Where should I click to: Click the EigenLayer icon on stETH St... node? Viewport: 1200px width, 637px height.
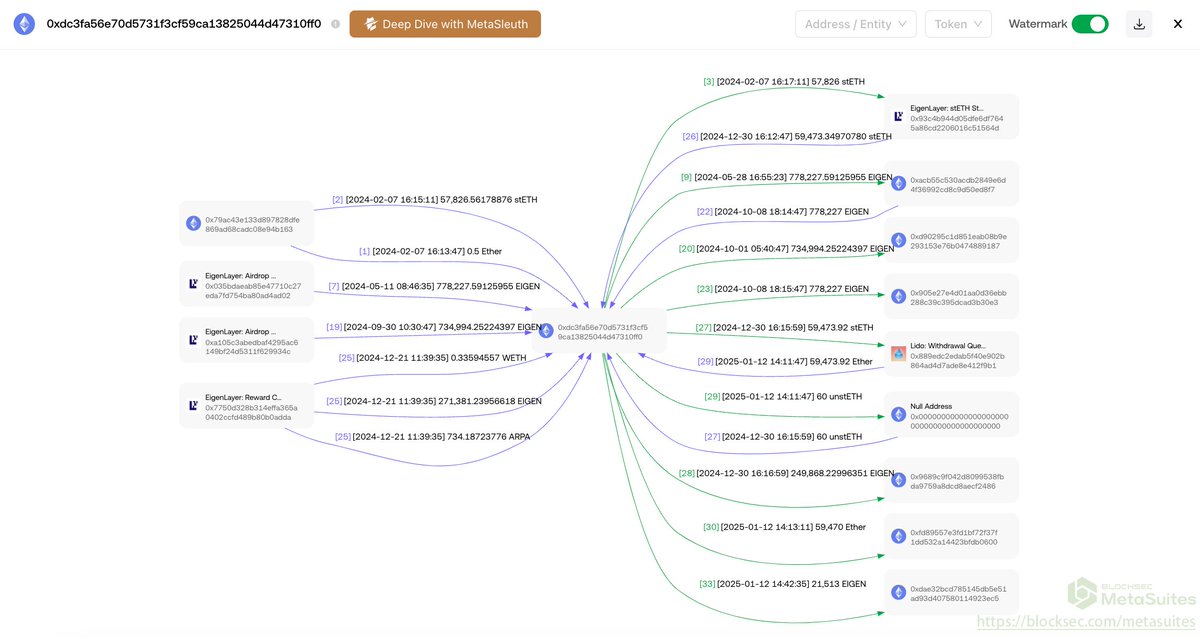tap(898, 117)
